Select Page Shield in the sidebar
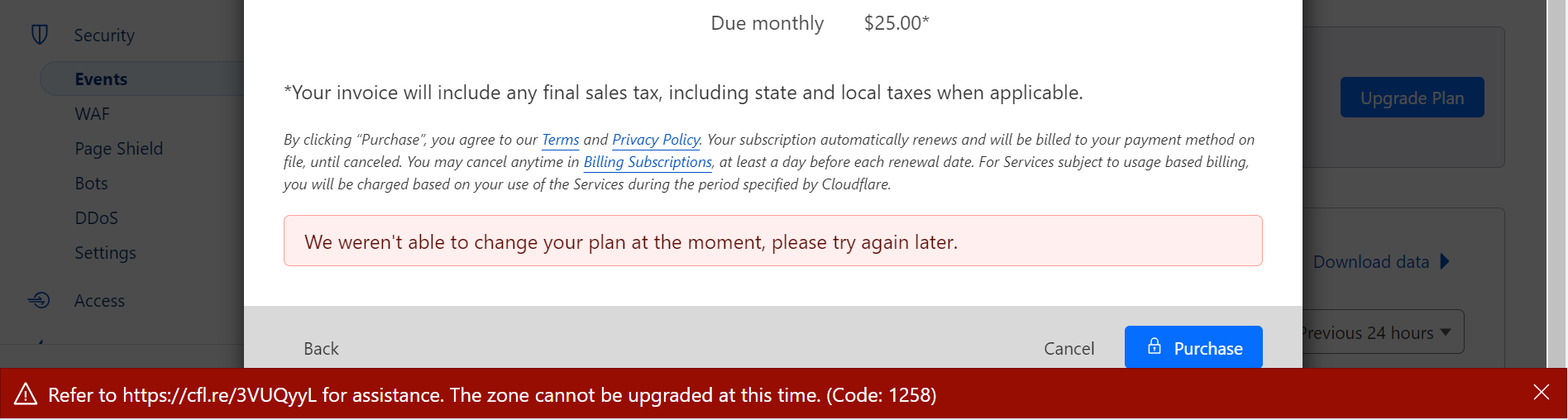Image resolution: width=1568 pixels, height=420 pixels. point(118,149)
